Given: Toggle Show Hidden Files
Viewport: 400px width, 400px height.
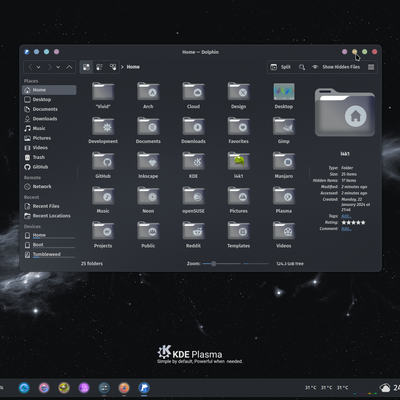Looking at the screenshot, I should tap(336, 67).
